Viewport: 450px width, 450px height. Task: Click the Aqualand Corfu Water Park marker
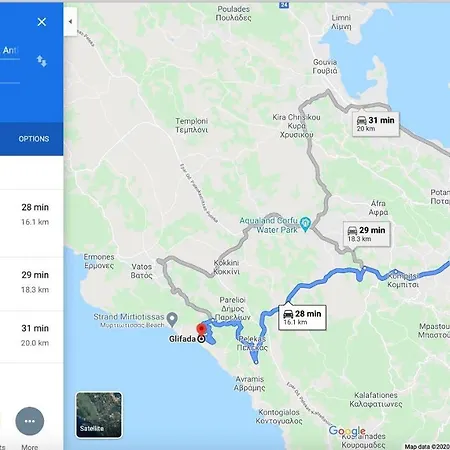point(305,224)
